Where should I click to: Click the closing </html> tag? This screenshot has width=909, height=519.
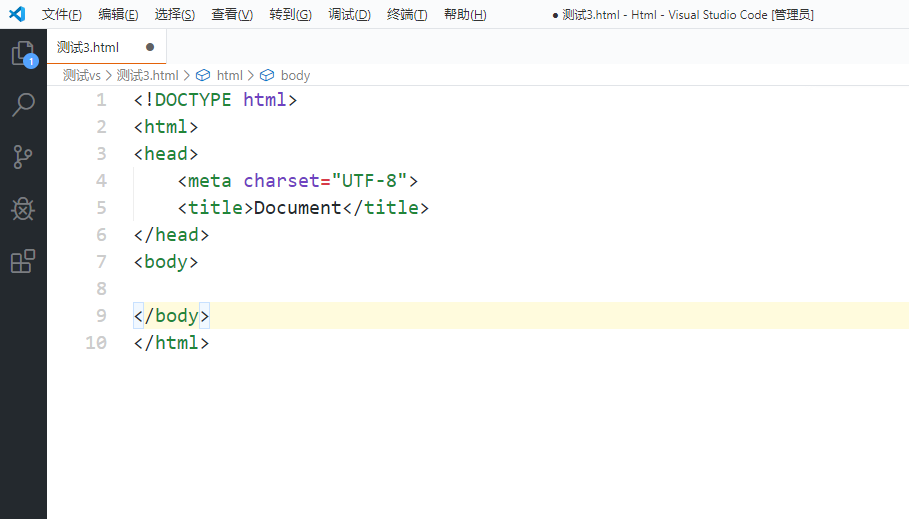(x=171, y=343)
